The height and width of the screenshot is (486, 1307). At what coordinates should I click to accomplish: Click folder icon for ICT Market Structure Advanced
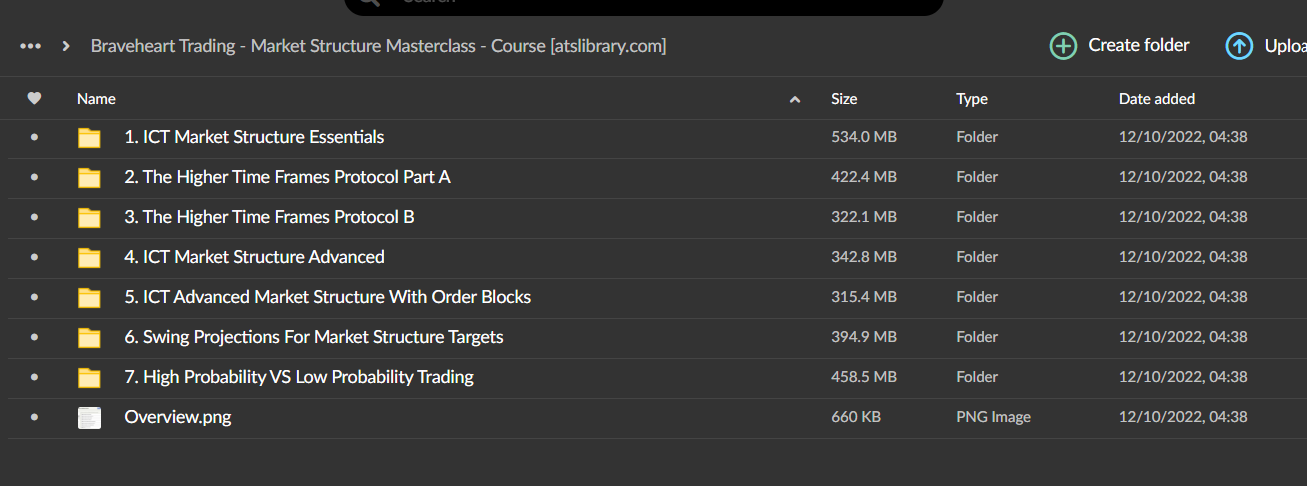click(90, 258)
